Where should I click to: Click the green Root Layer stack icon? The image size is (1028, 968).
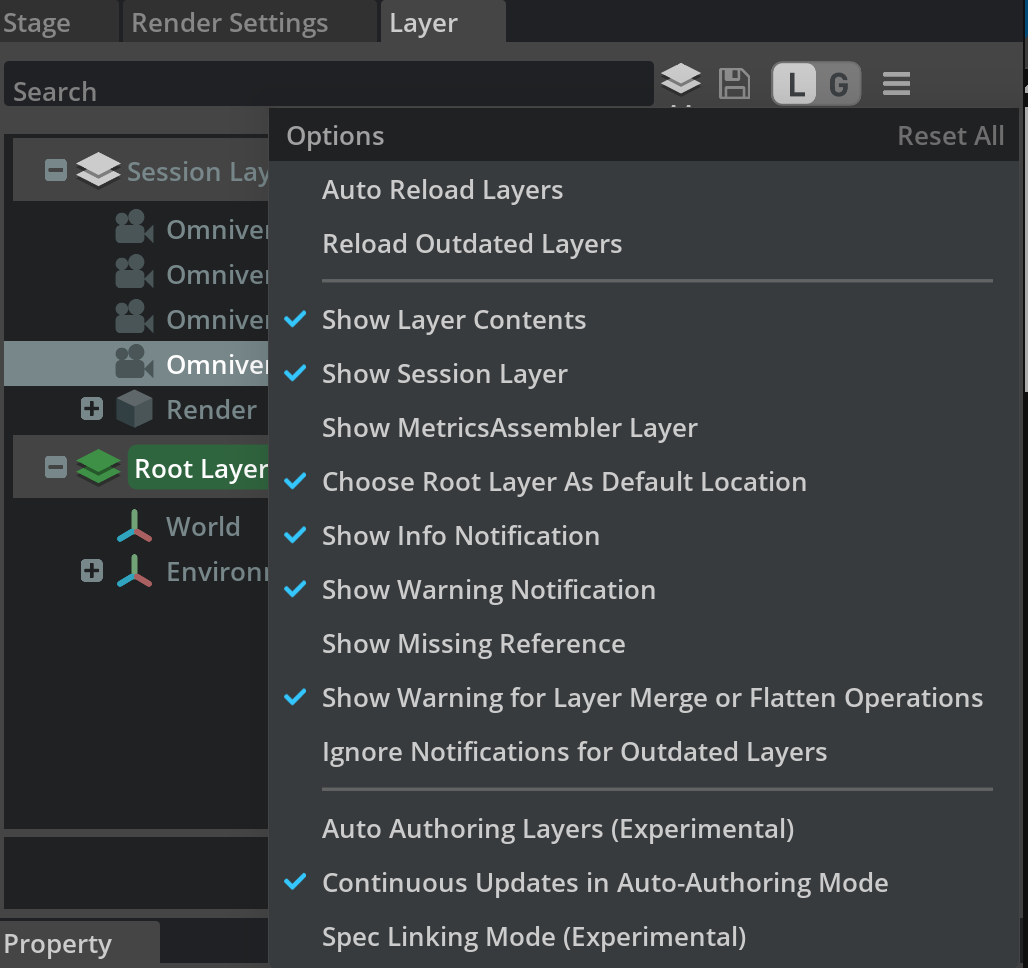tap(98, 468)
